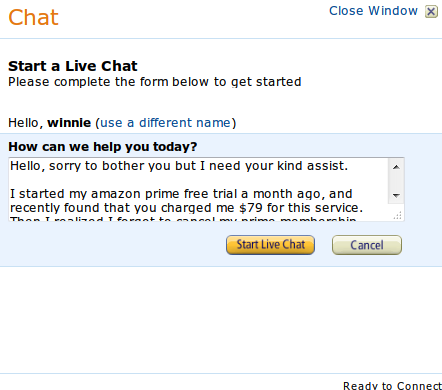
Task: Click the orange Chat heading
Action: tap(33, 17)
